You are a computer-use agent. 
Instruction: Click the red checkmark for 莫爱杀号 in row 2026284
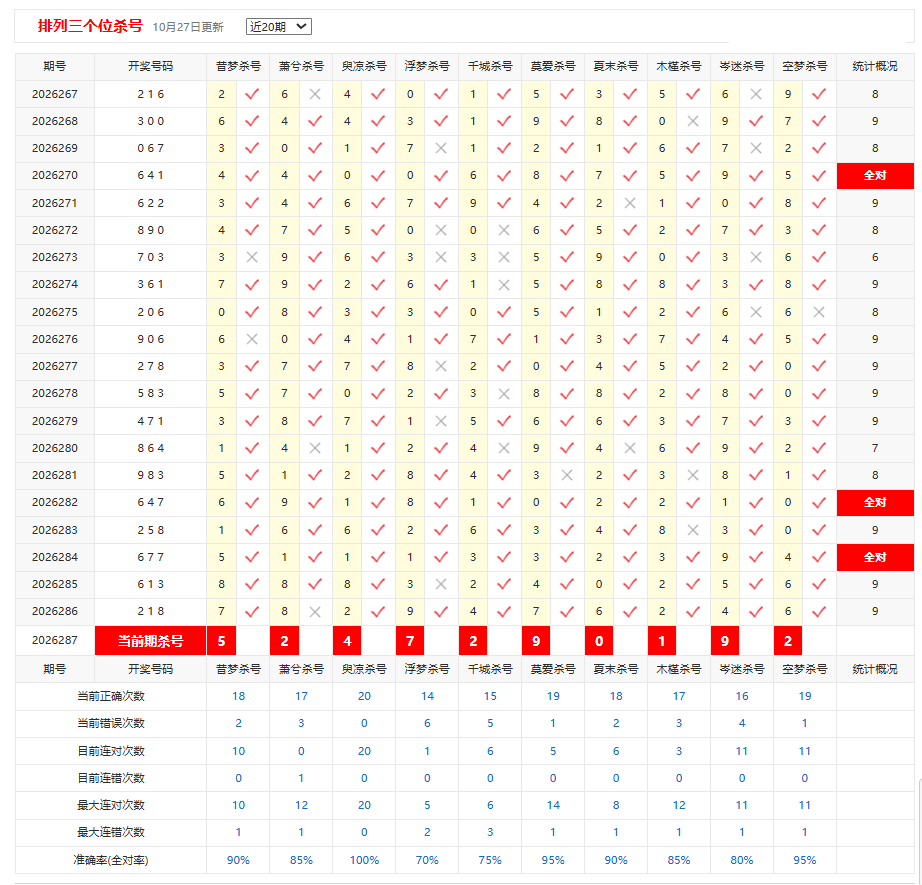pyautogui.click(x=567, y=557)
